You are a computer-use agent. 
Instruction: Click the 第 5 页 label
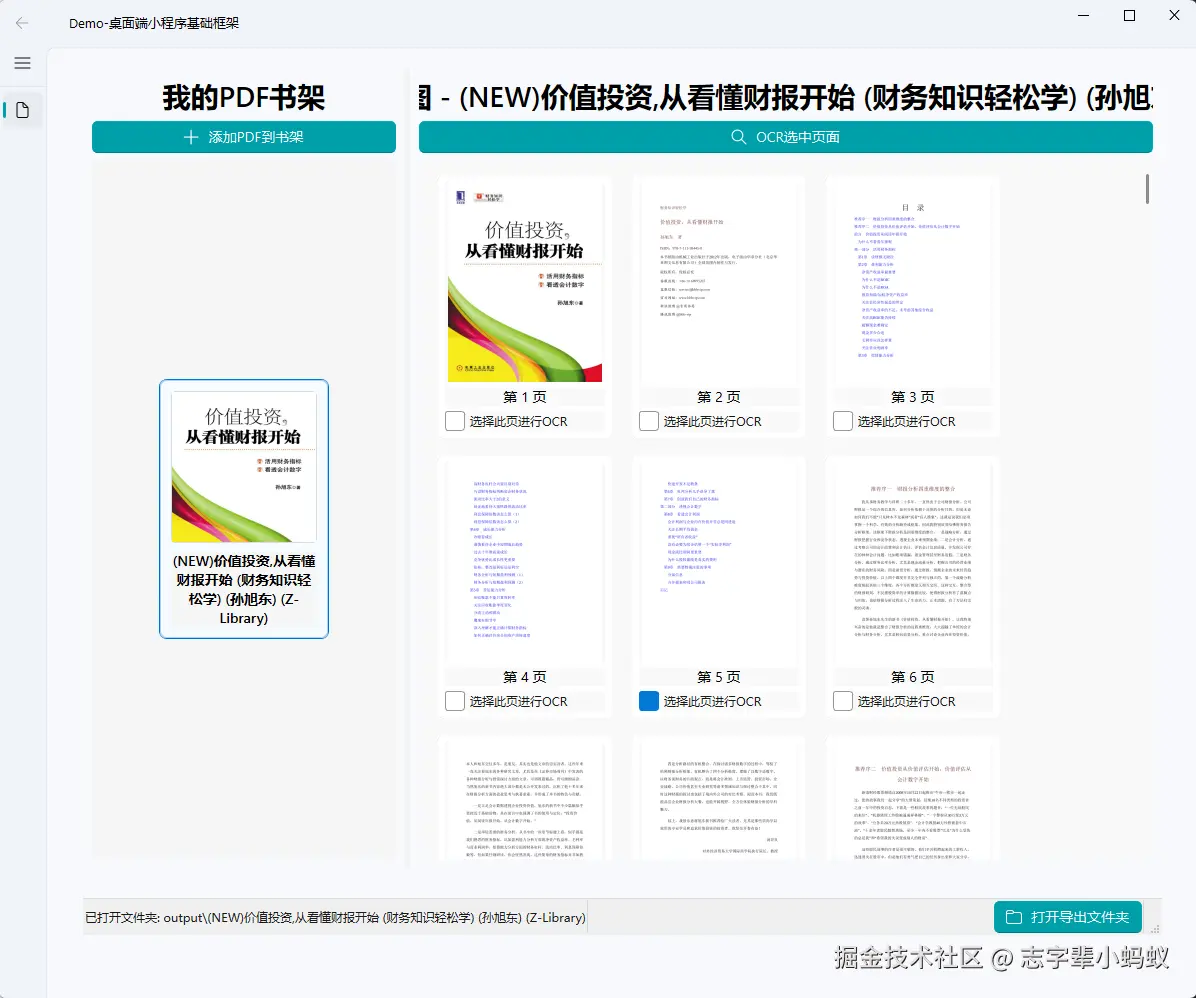tap(719, 677)
